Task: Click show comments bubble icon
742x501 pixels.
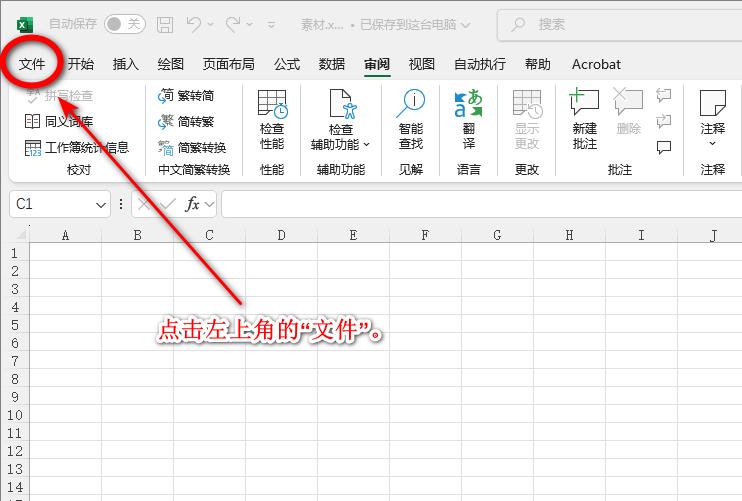Action: click(x=663, y=148)
